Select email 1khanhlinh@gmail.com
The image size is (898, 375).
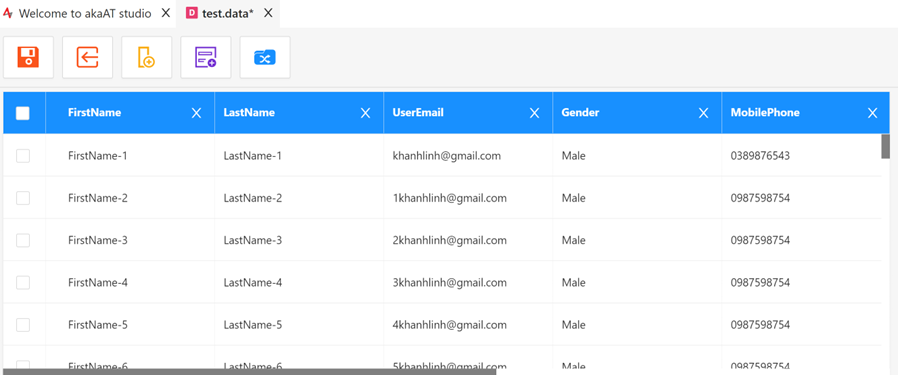coord(450,198)
